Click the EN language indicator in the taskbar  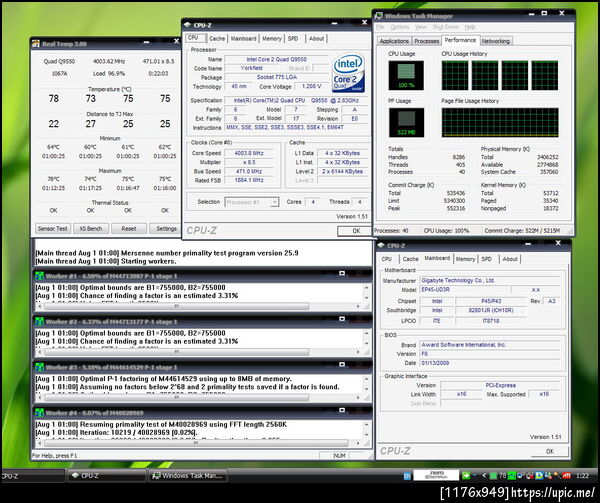pos(407,476)
